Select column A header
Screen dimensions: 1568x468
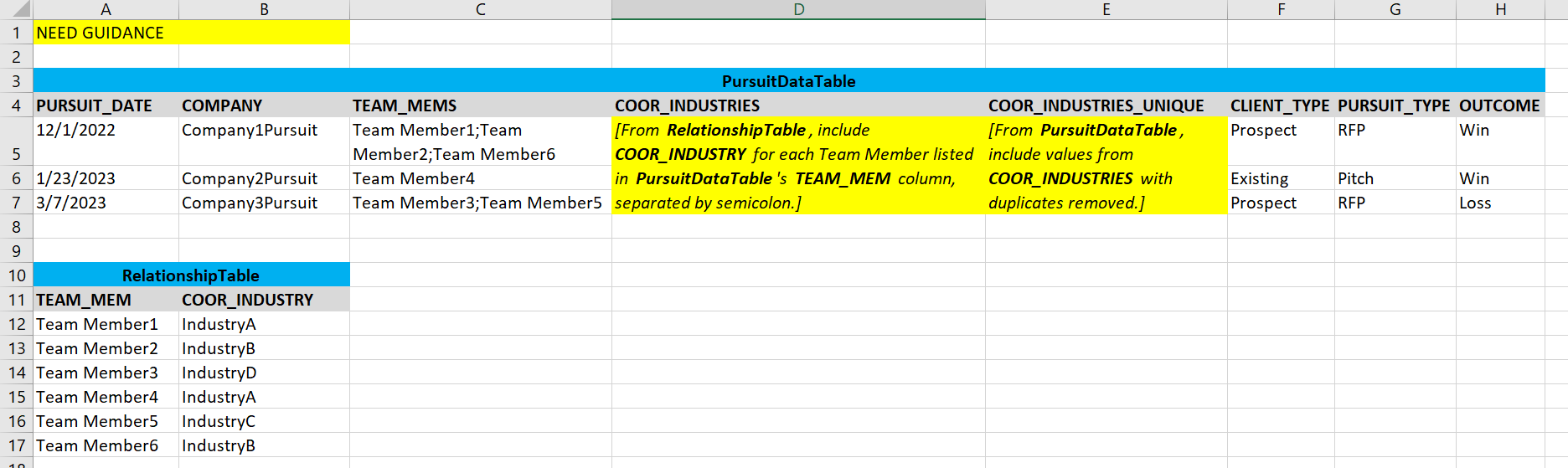coord(106,9)
